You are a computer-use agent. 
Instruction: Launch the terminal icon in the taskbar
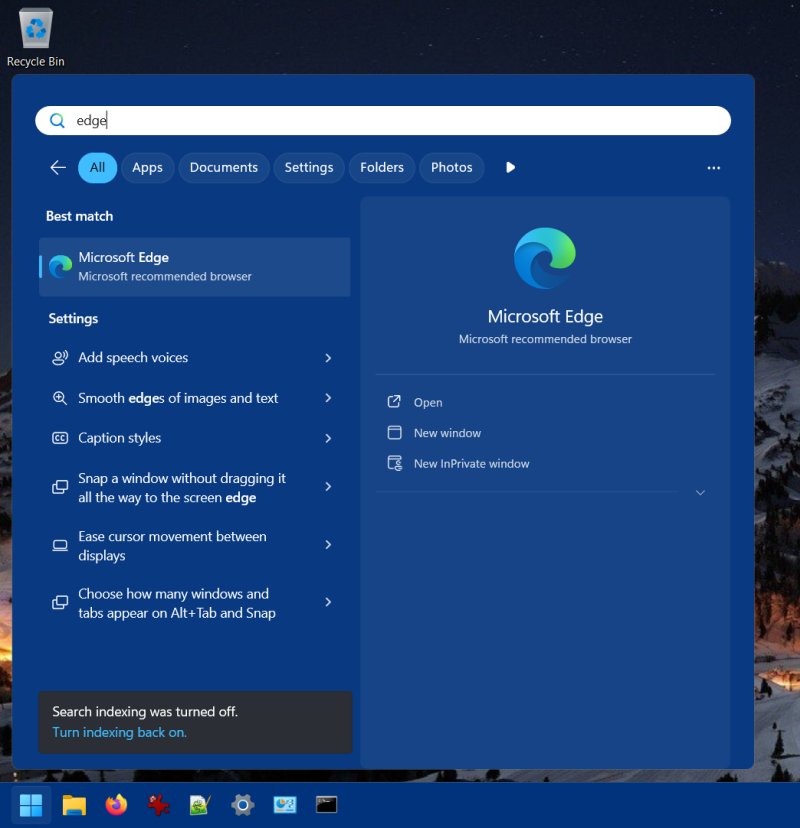(x=326, y=804)
